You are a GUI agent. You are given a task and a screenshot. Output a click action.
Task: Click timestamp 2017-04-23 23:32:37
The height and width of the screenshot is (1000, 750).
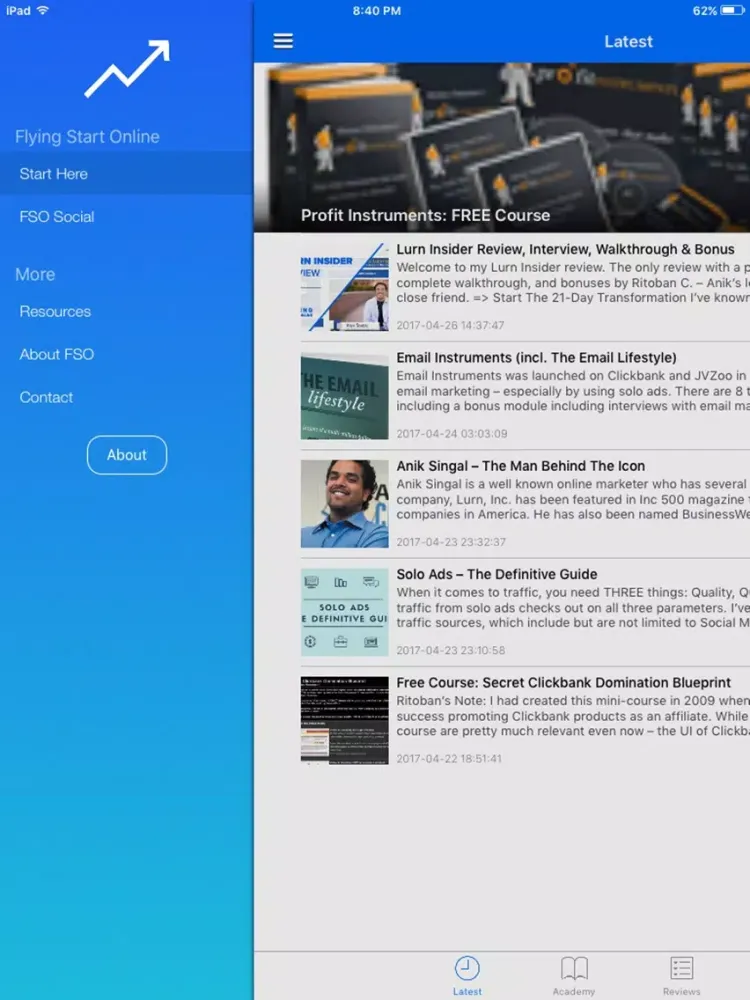click(x=451, y=542)
